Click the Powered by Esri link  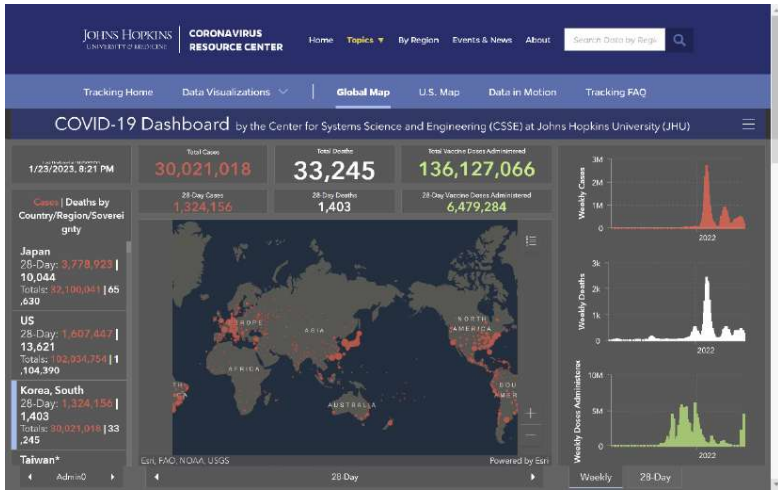point(519,461)
